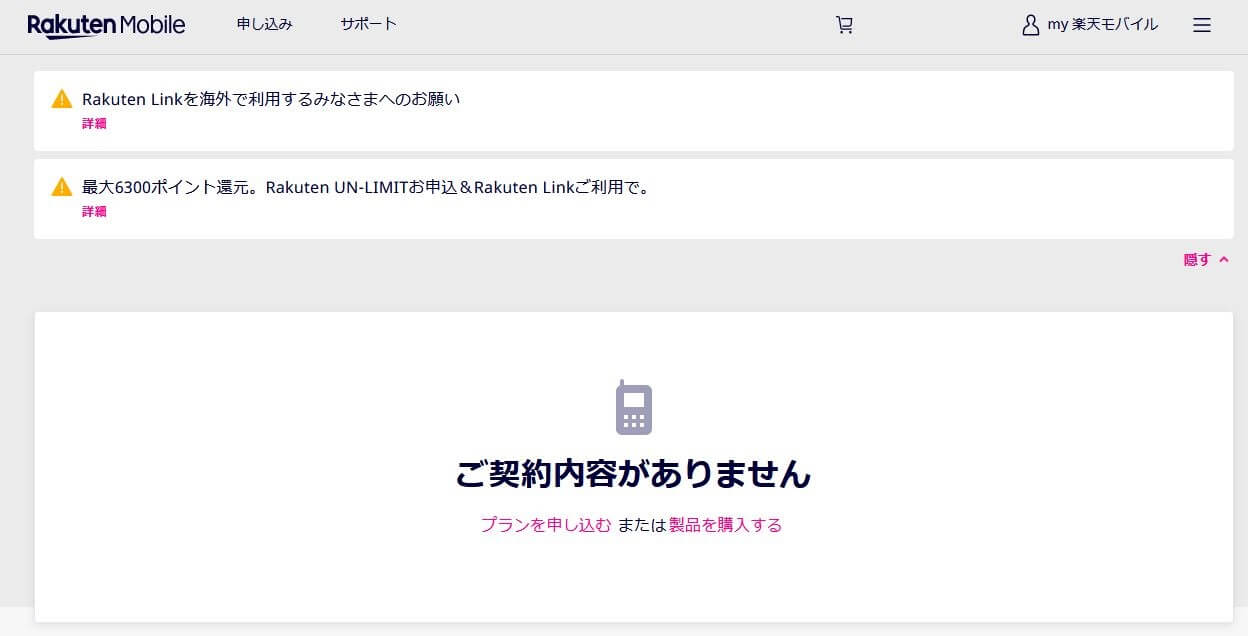
Task: Click the mobile phone icon above heading
Action: pos(633,408)
